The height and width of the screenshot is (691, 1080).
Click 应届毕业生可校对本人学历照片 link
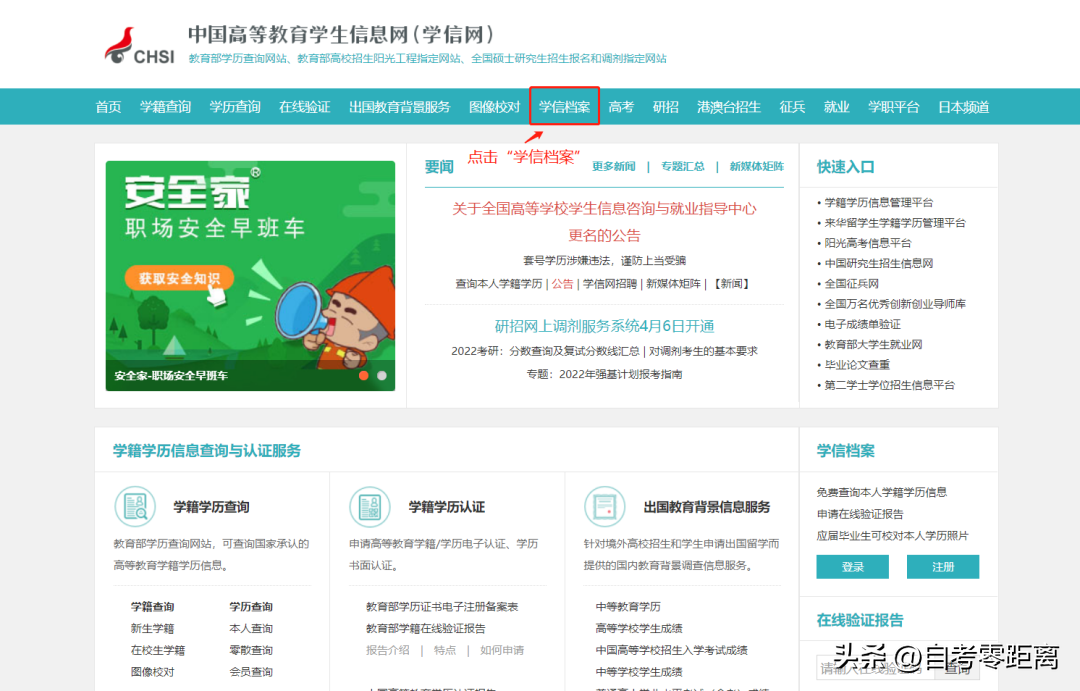click(892, 535)
